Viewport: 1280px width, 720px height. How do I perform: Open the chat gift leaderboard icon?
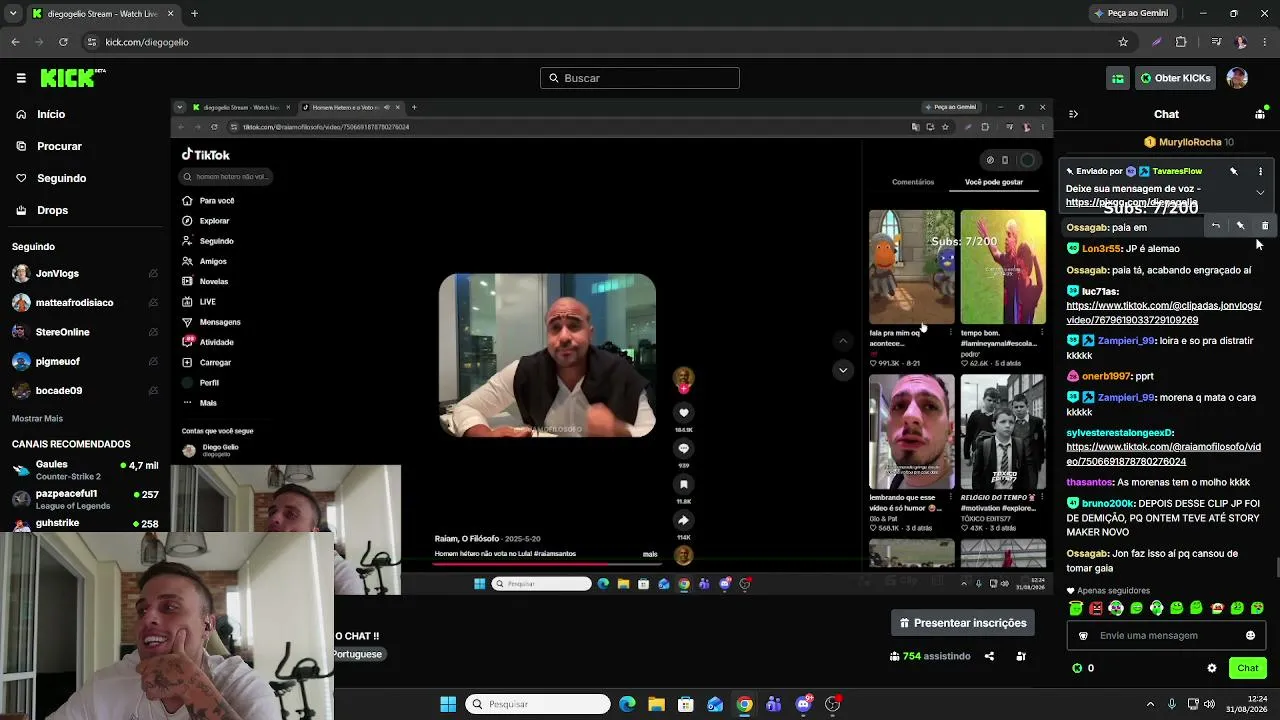pos(1260,114)
